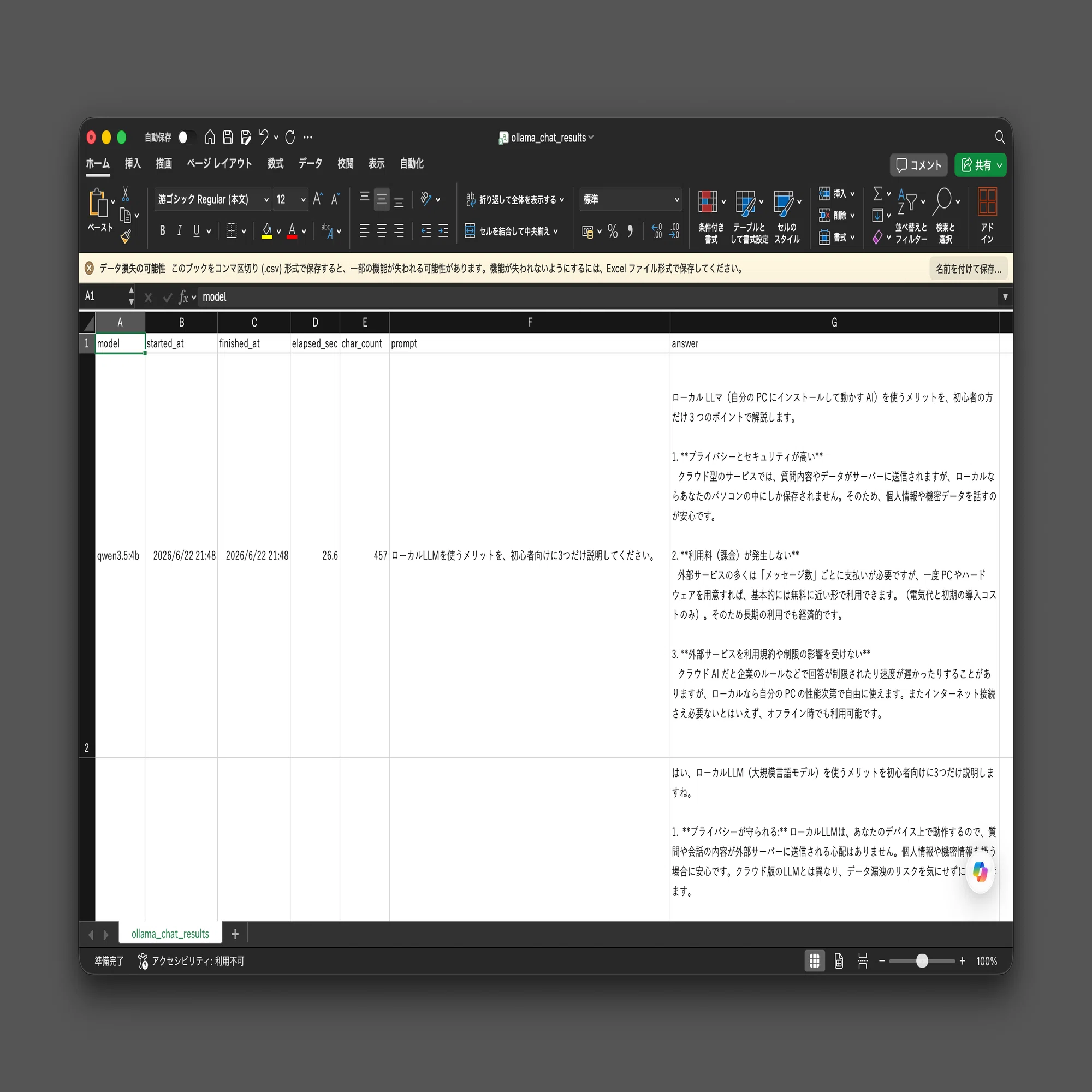The height and width of the screenshot is (1092, 1092).
Task: Open the 共有 share dropdown arrow
Action: (999, 165)
